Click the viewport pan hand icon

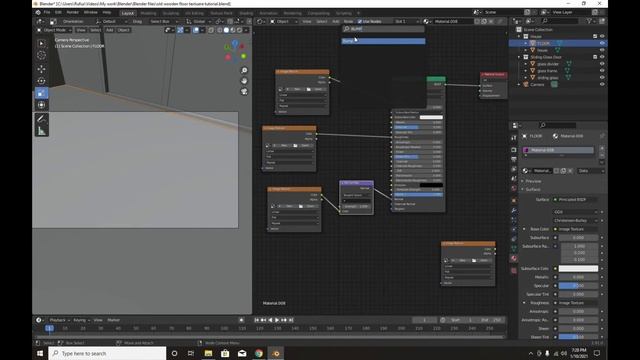(x=244, y=81)
